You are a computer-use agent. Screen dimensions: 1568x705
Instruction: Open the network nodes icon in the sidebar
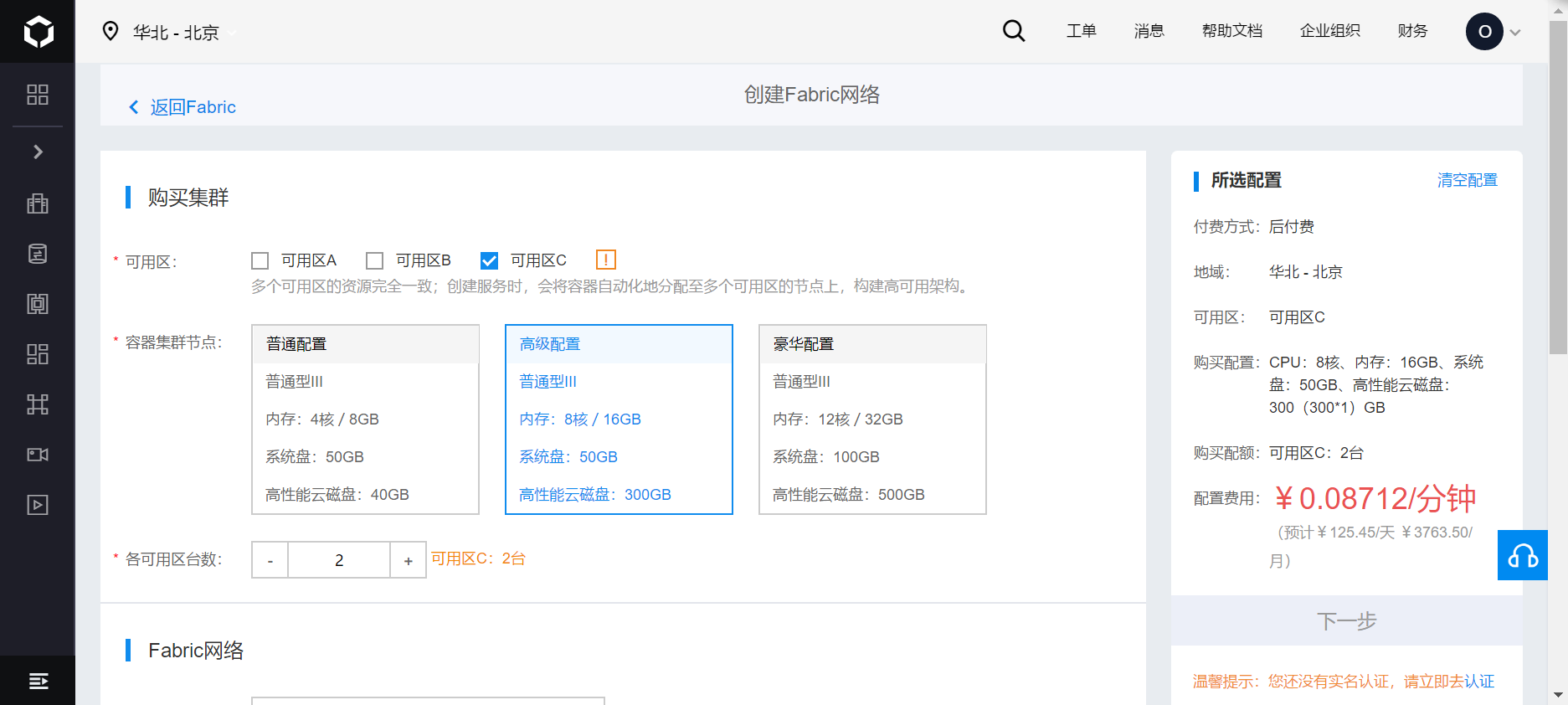[38, 404]
